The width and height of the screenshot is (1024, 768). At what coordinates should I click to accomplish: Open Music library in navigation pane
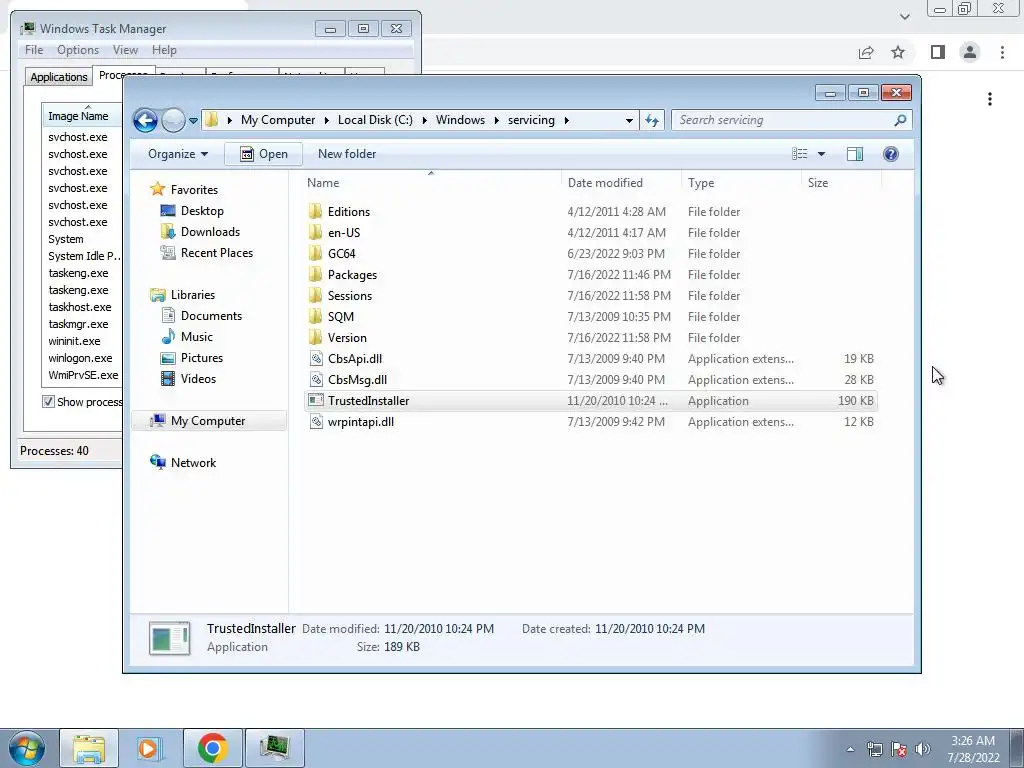[197, 337]
